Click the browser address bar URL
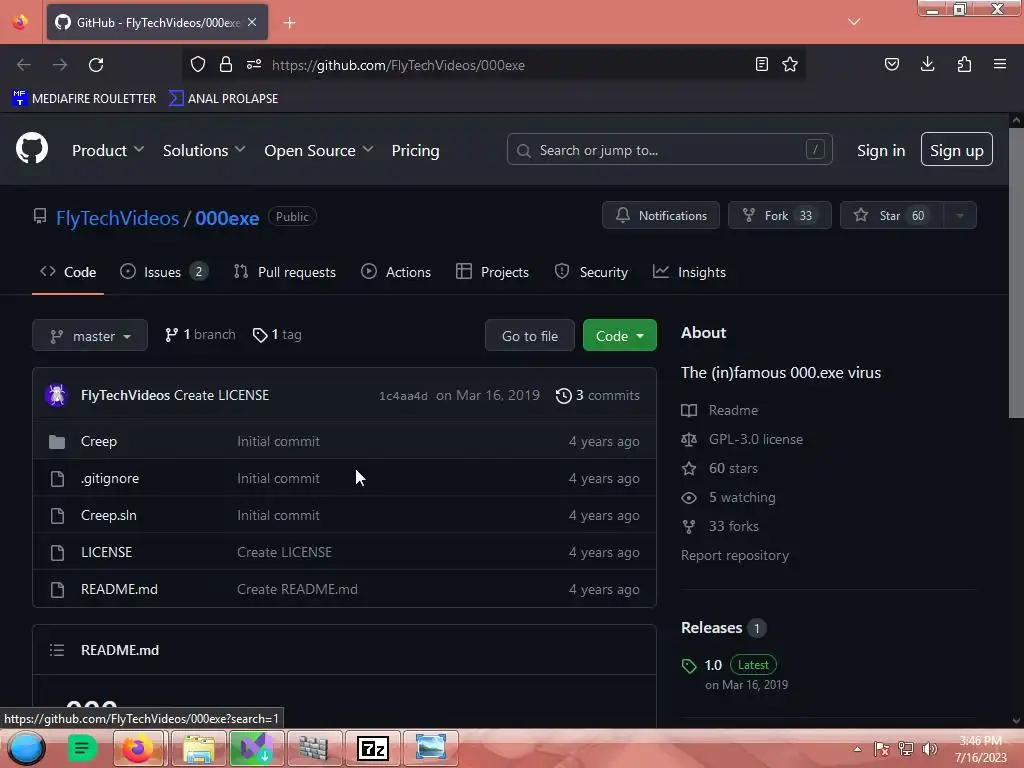 (x=398, y=65)
